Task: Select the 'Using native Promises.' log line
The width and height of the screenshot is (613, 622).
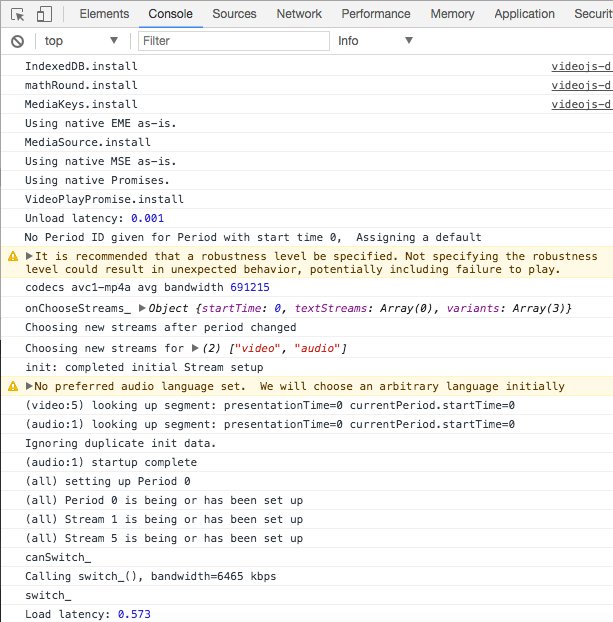Action: 307,180
